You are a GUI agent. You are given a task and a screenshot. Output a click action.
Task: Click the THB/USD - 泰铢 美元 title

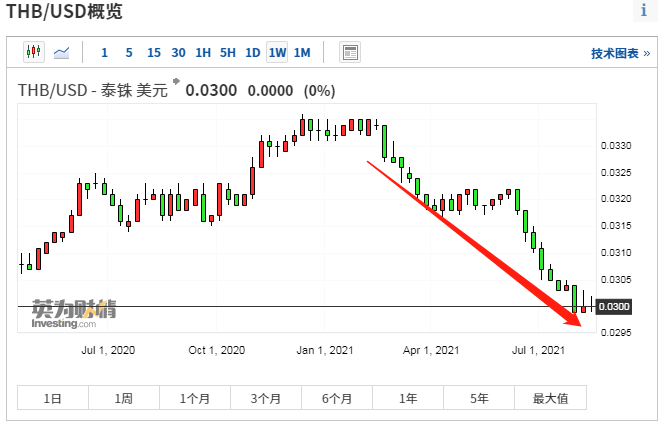[93, 90]
